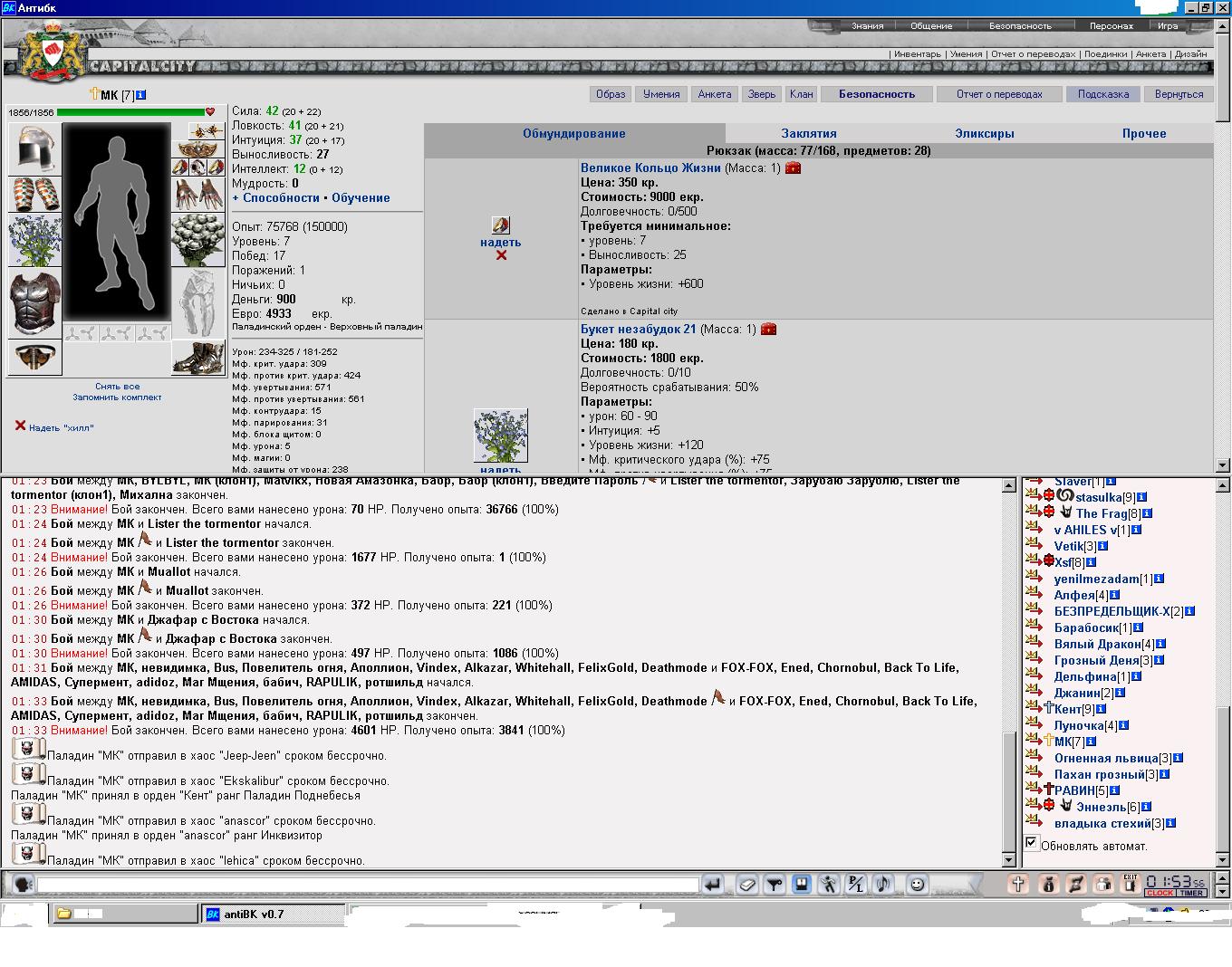Click the equipped boots icon
This screenshot has width=1232, height=967.
[198, 358]
